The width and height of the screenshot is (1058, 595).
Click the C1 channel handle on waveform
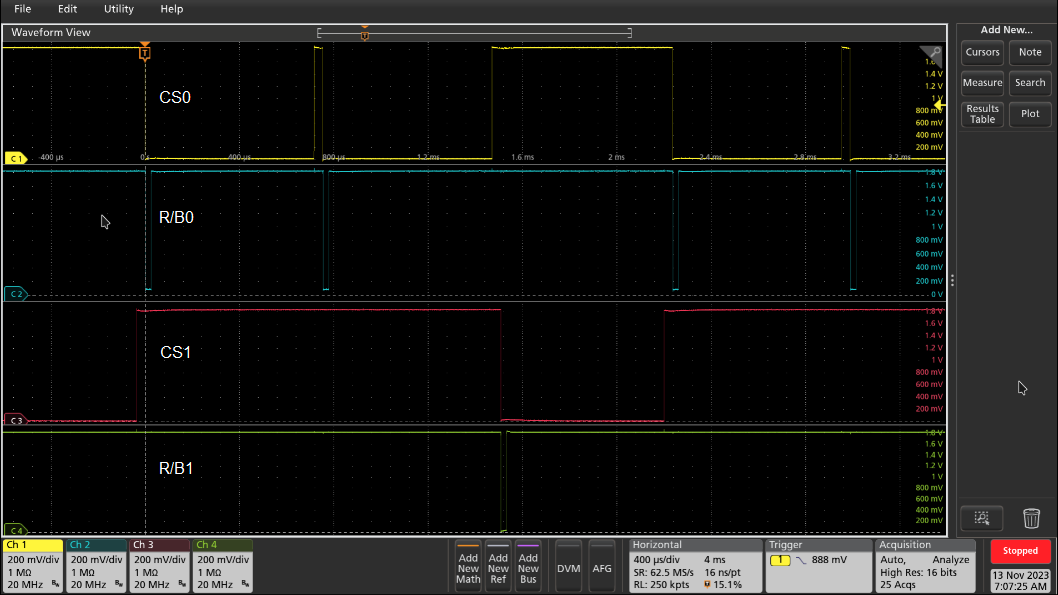15,158
